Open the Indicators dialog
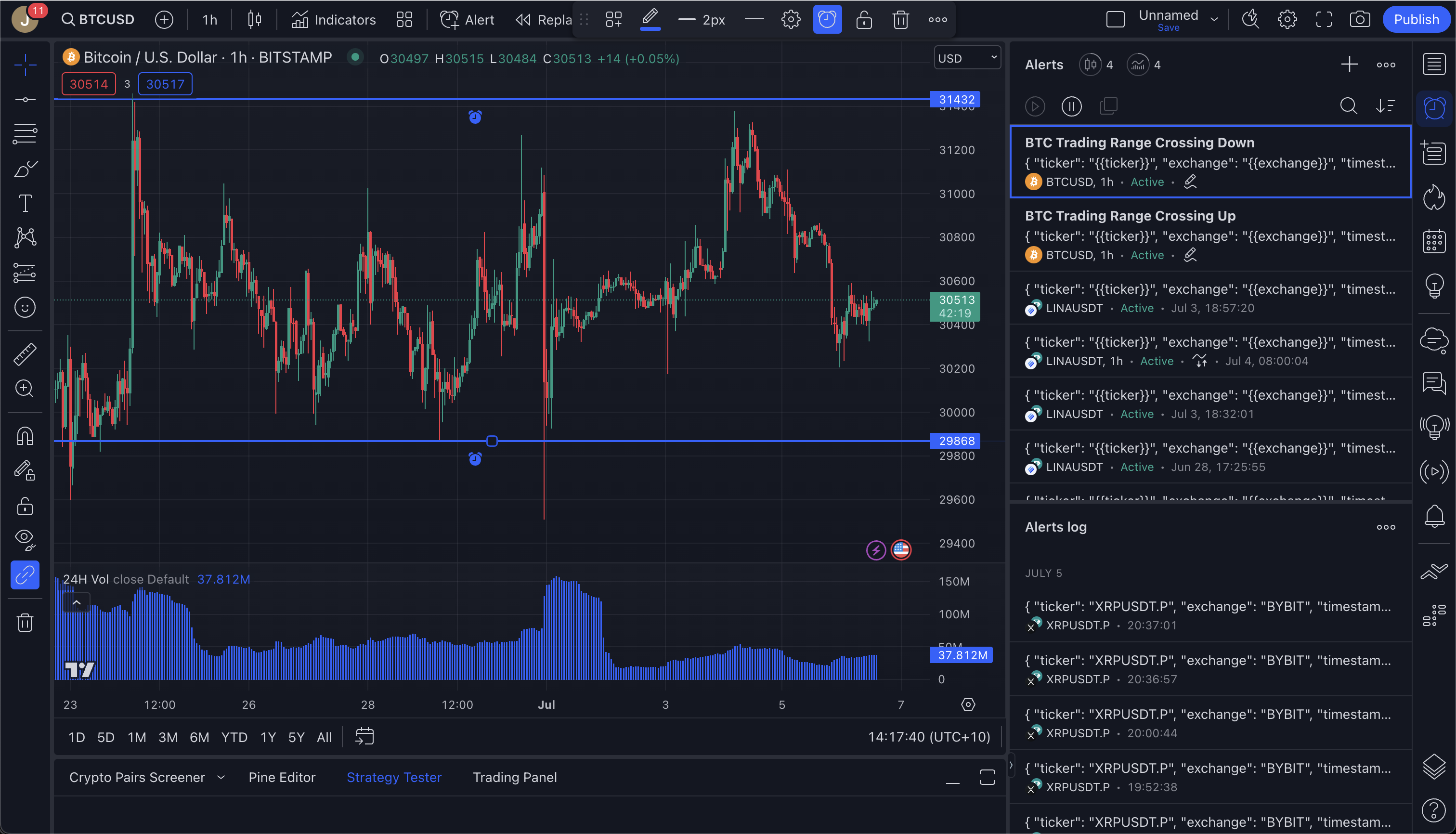This screenshot has width=1456, height=834. 334,19
